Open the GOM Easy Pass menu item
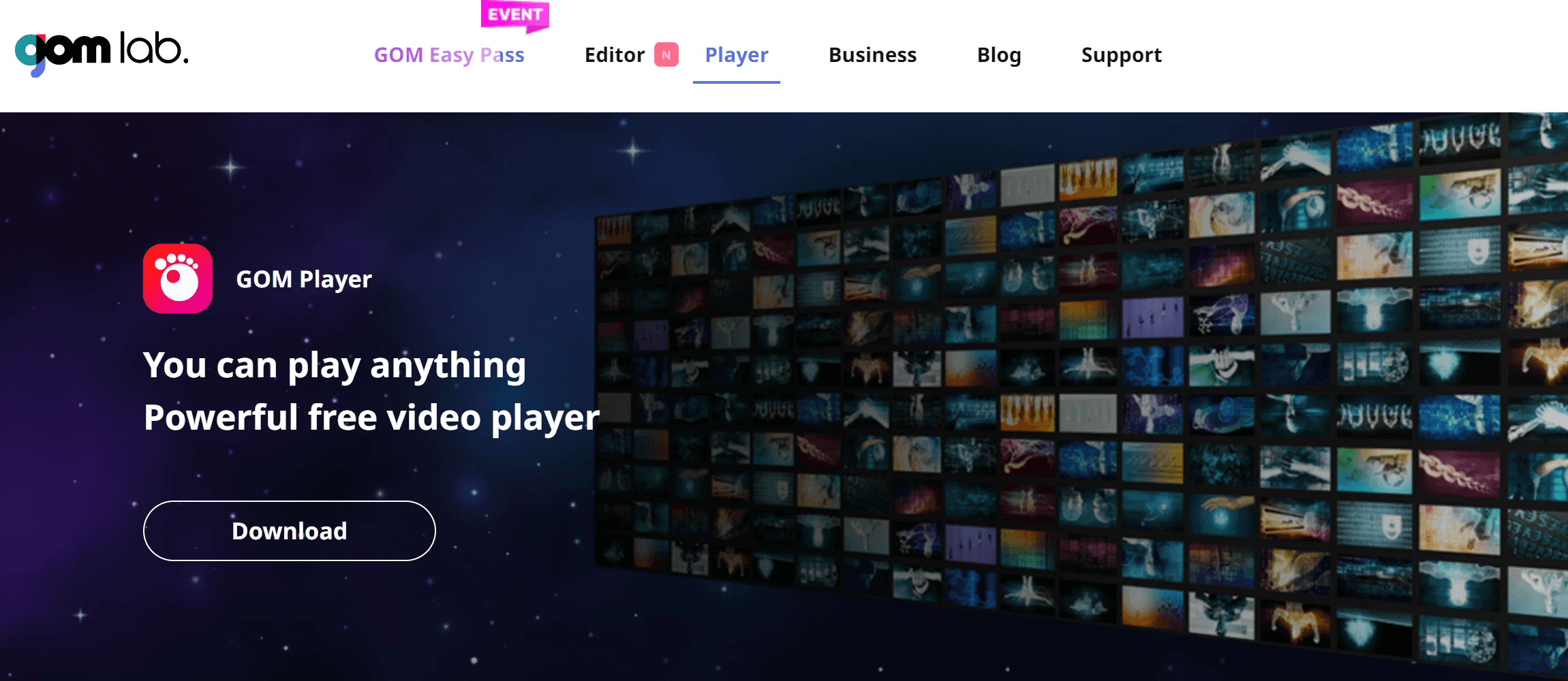This screenshot has height=681, width=1568. point(449,55)
